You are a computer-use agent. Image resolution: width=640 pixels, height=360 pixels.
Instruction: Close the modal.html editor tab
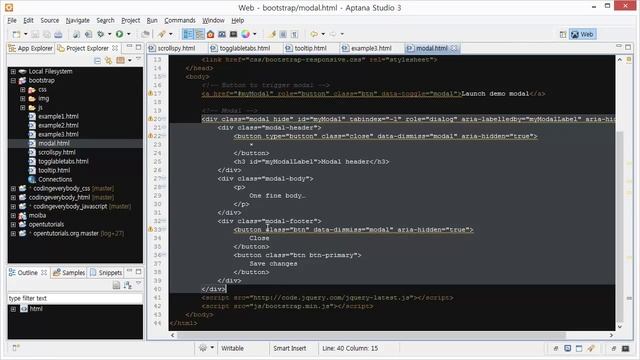[454, 48]
